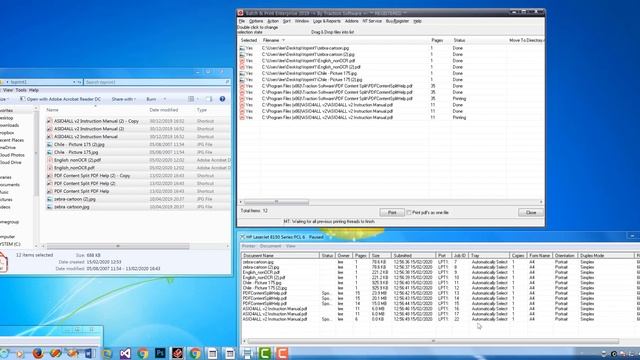Click the PDF icon of English_nonOCR.pdf in Batch & Print
This screenshot has height=360, width=640.
point(242,61)
